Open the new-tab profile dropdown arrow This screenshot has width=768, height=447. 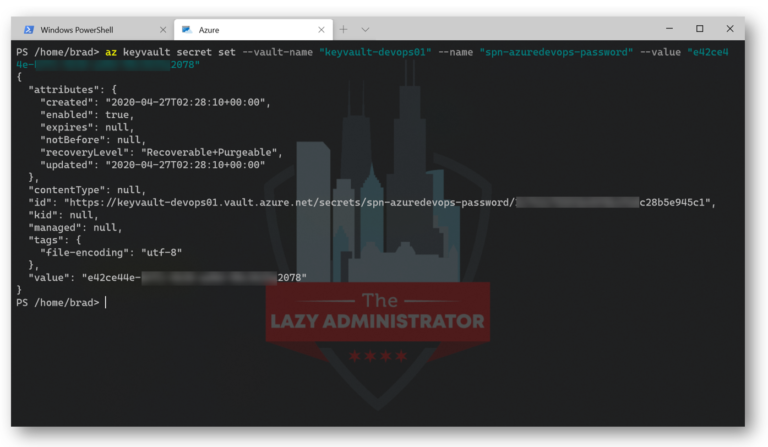point(365,29)
